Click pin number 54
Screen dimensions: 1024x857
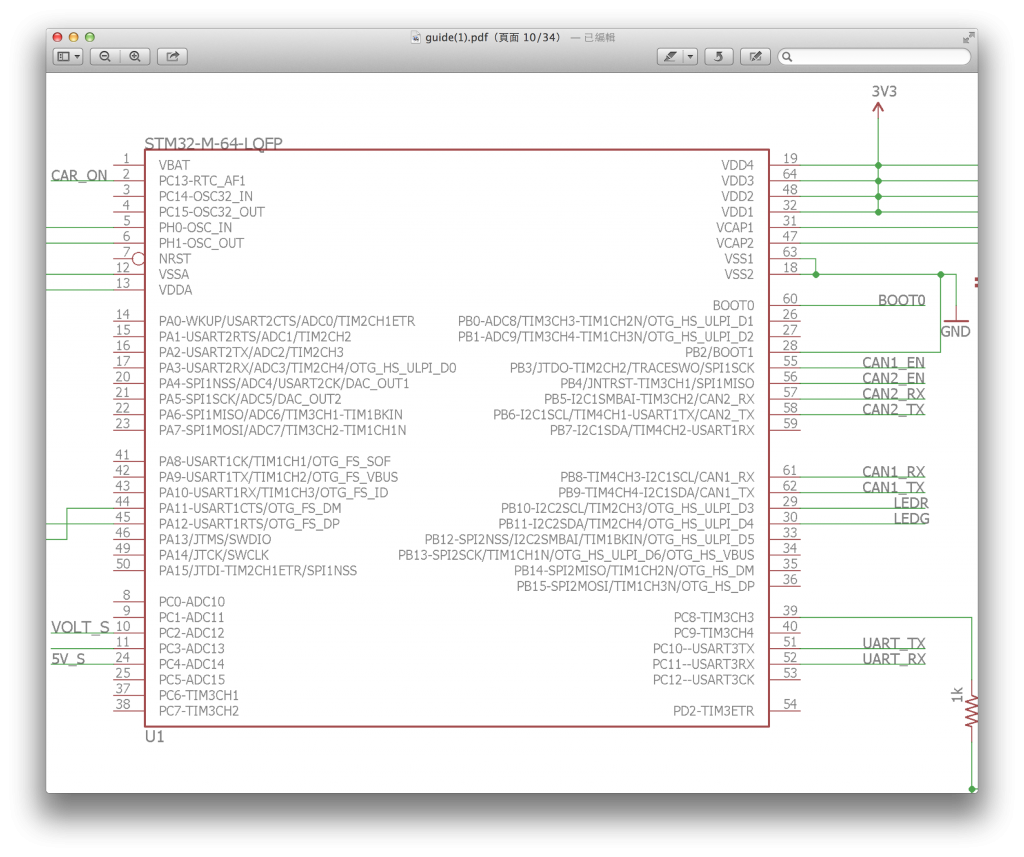tap(790, 704)
